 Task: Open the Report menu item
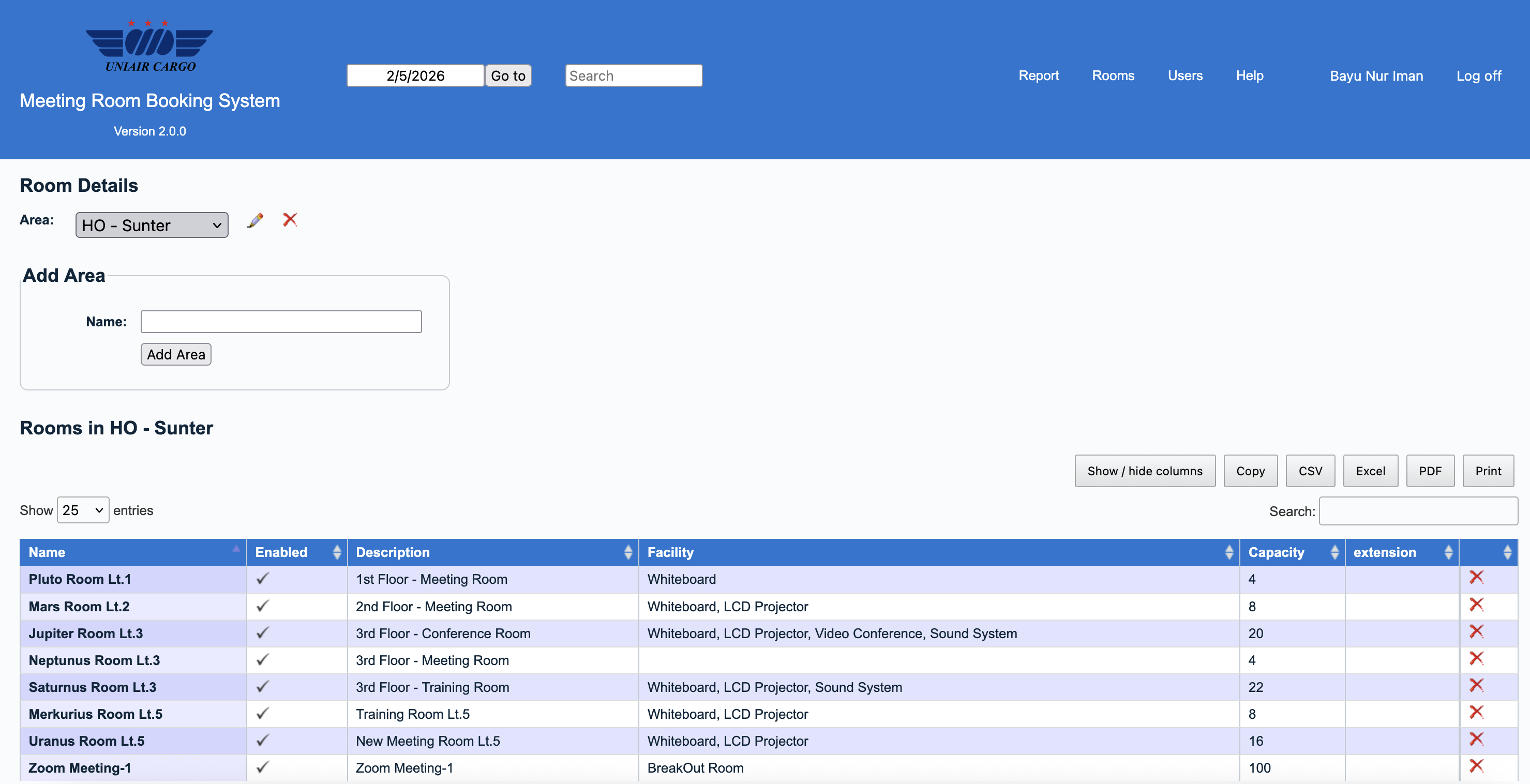1038,76
